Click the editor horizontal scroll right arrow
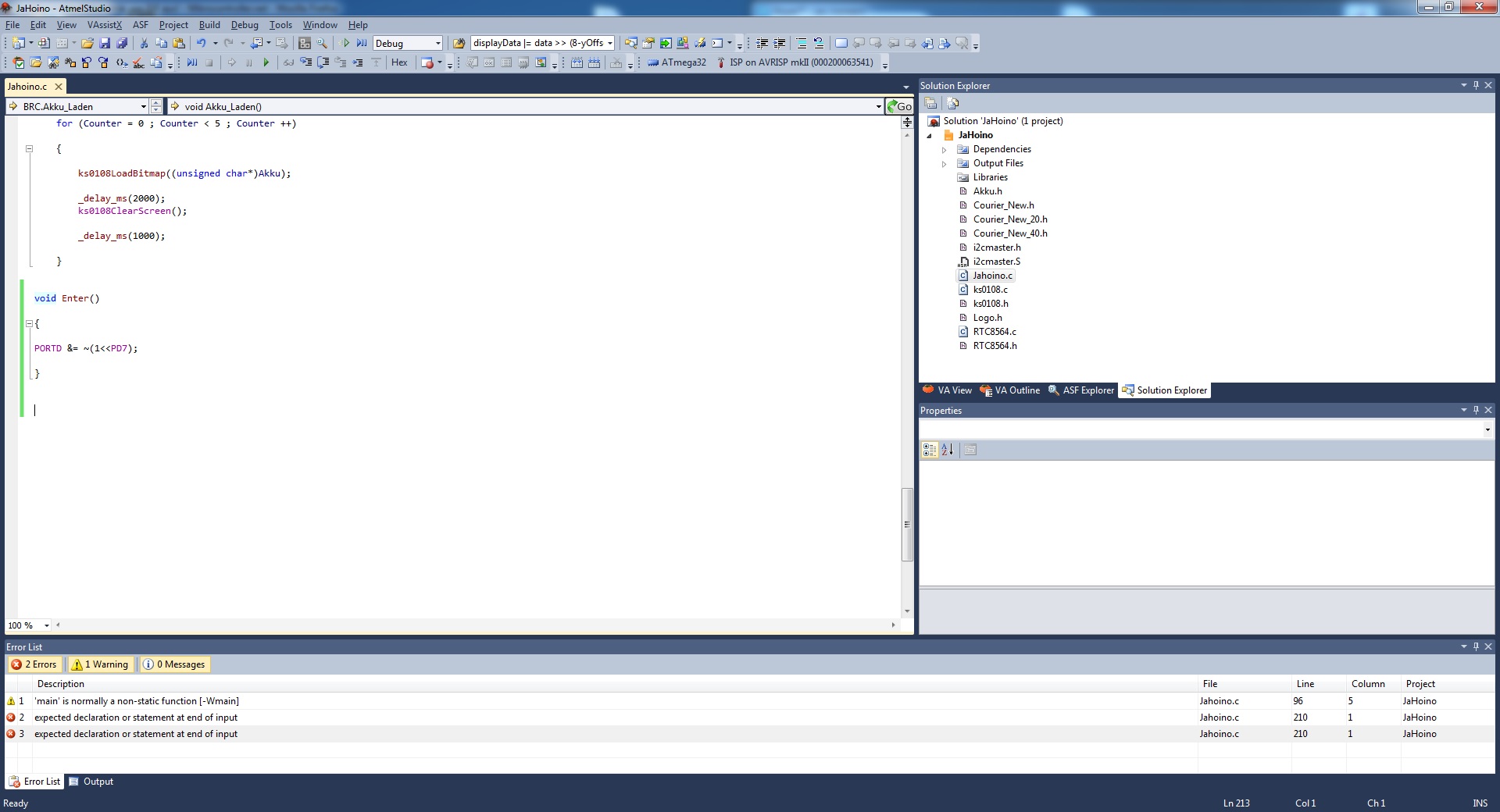1500x812 pixels. point(893,625)
